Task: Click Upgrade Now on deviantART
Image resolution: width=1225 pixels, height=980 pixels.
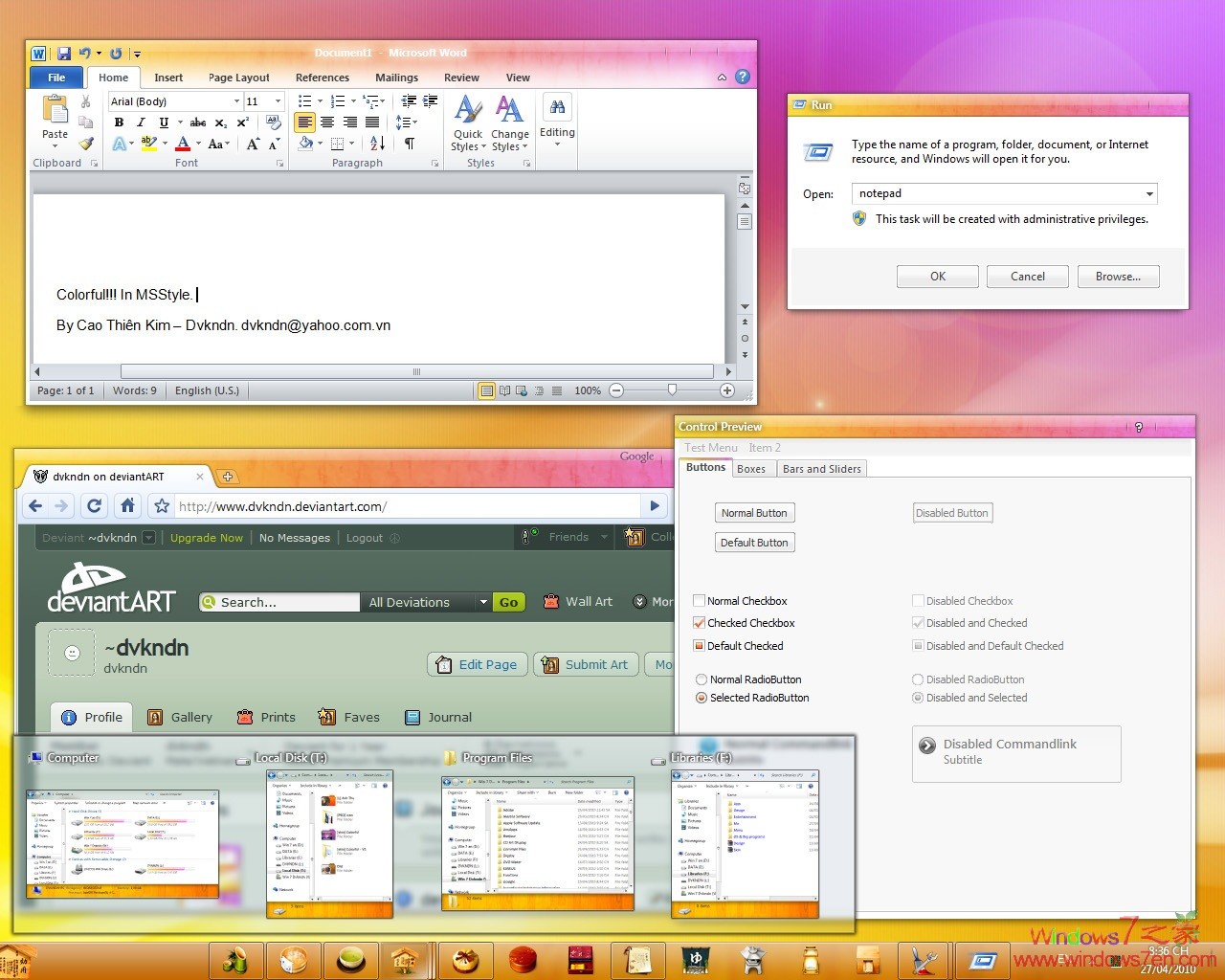Action: (x=206, y=537)
